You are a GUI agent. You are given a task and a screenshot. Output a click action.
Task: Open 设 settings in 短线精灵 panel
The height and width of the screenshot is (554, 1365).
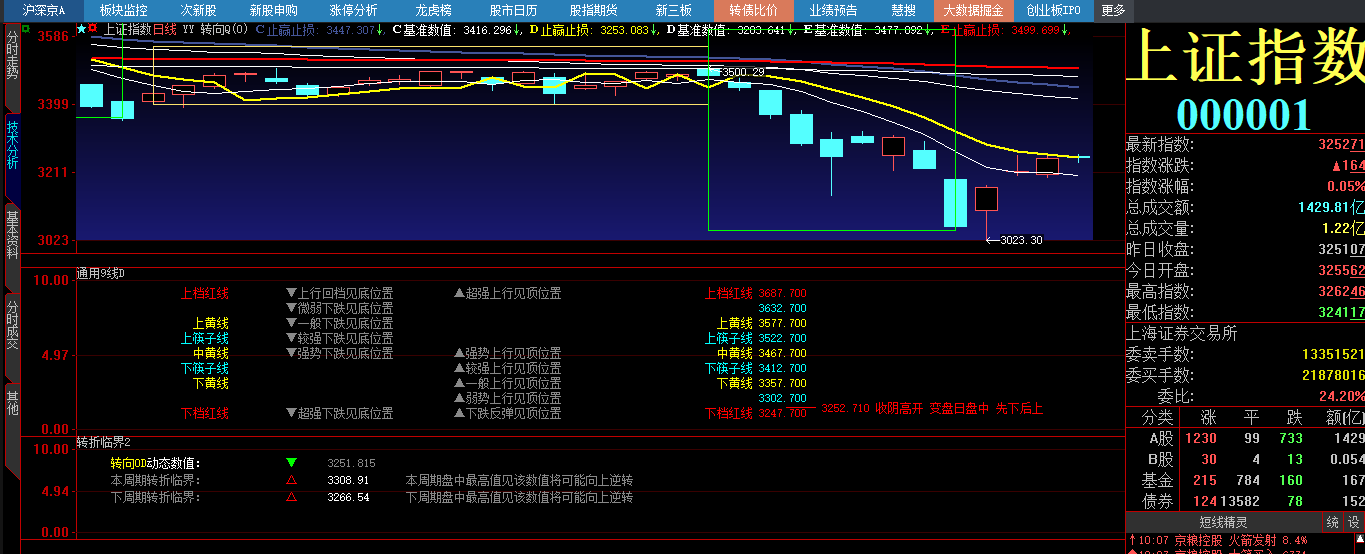point(1353,522)
